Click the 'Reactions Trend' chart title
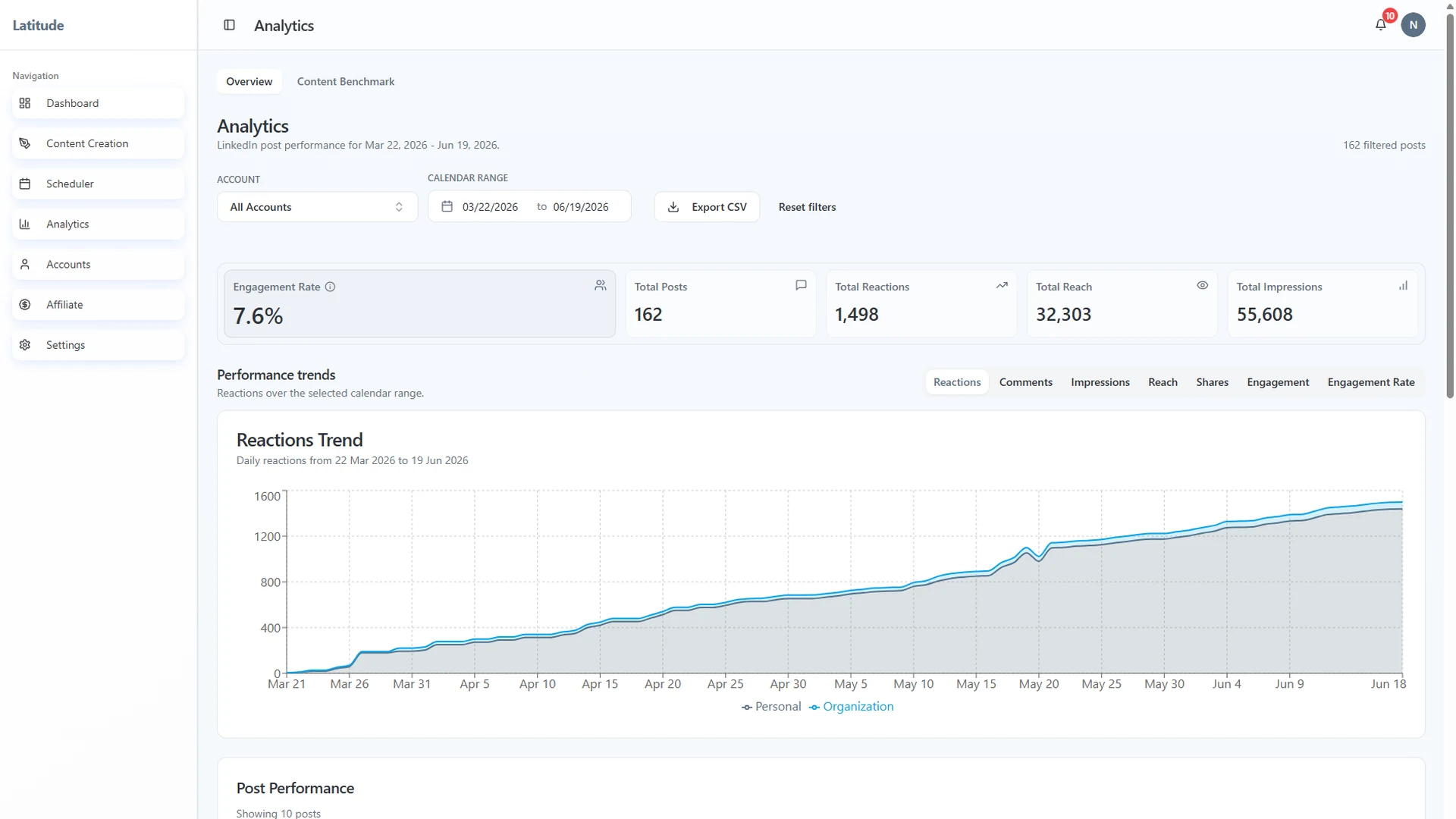1456x819 pixels. pos(300,440)
